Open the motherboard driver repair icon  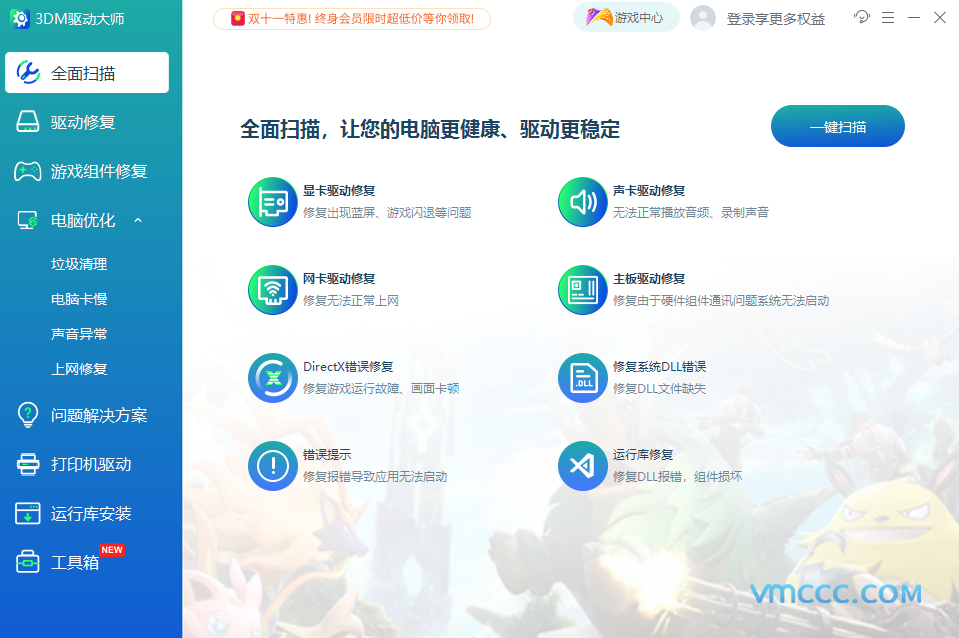pos(583,290)
